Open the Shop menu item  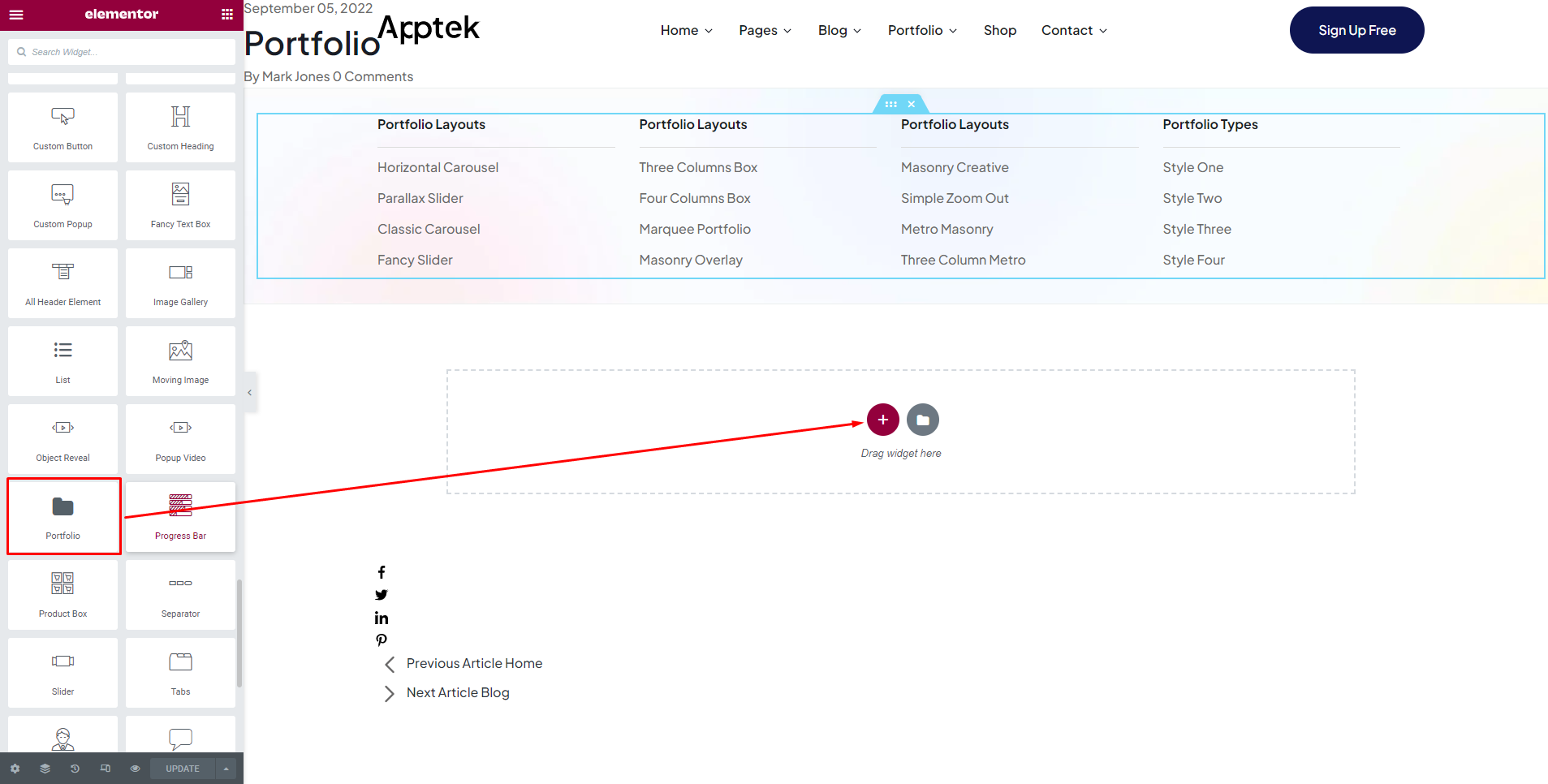[x=999, y=31]
